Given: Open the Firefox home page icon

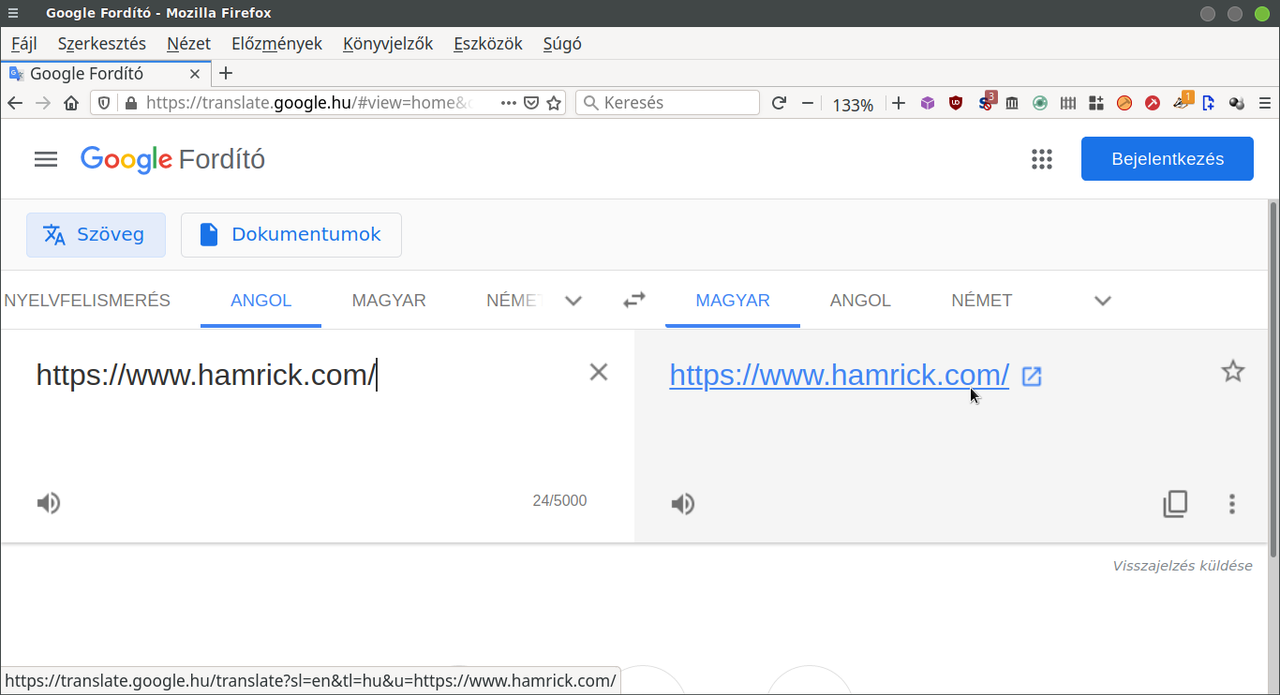Looking at the screenshot, I should click(71, 103).
